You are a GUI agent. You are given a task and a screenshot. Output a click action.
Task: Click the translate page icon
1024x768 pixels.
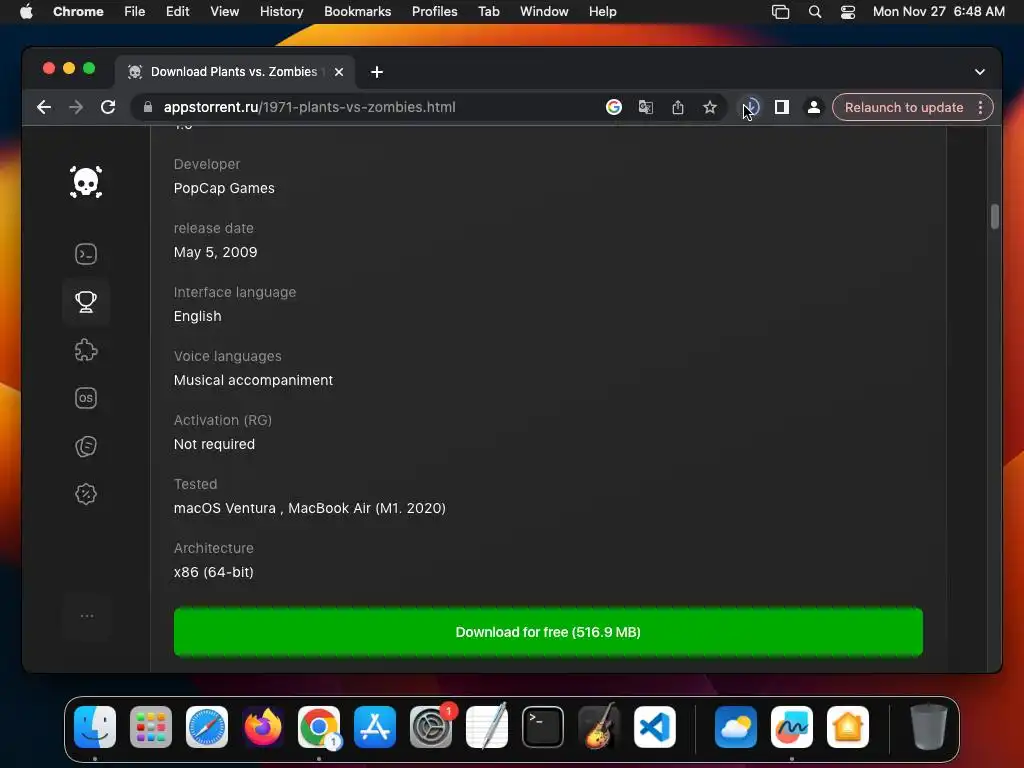click(x=645, y=107)
